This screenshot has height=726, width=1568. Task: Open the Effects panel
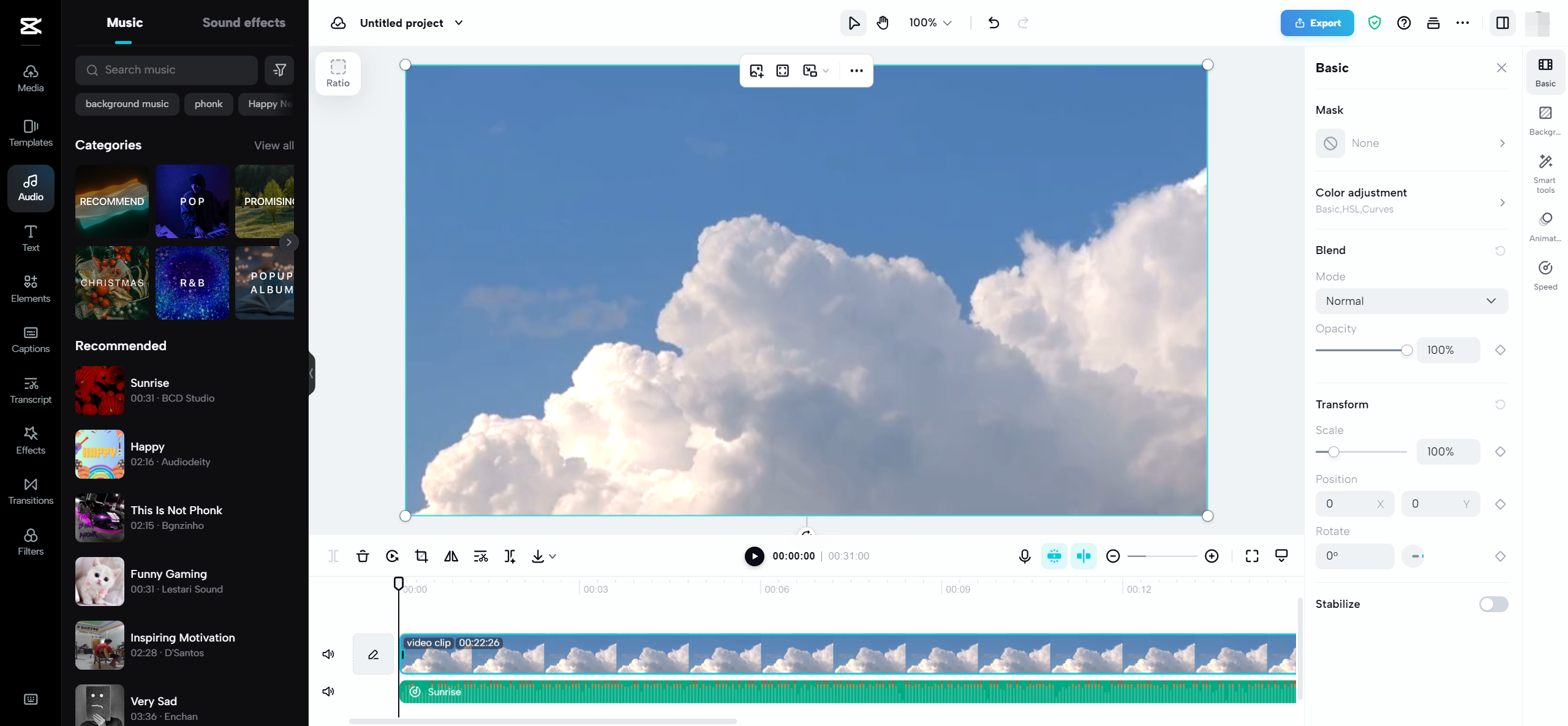pyautogui.click(x=31, y=441)
